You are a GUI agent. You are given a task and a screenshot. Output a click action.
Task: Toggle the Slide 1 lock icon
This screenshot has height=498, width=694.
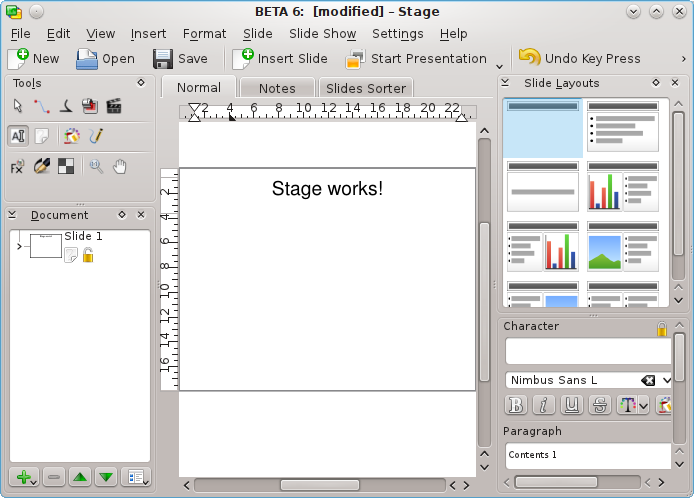click(88, 256)
